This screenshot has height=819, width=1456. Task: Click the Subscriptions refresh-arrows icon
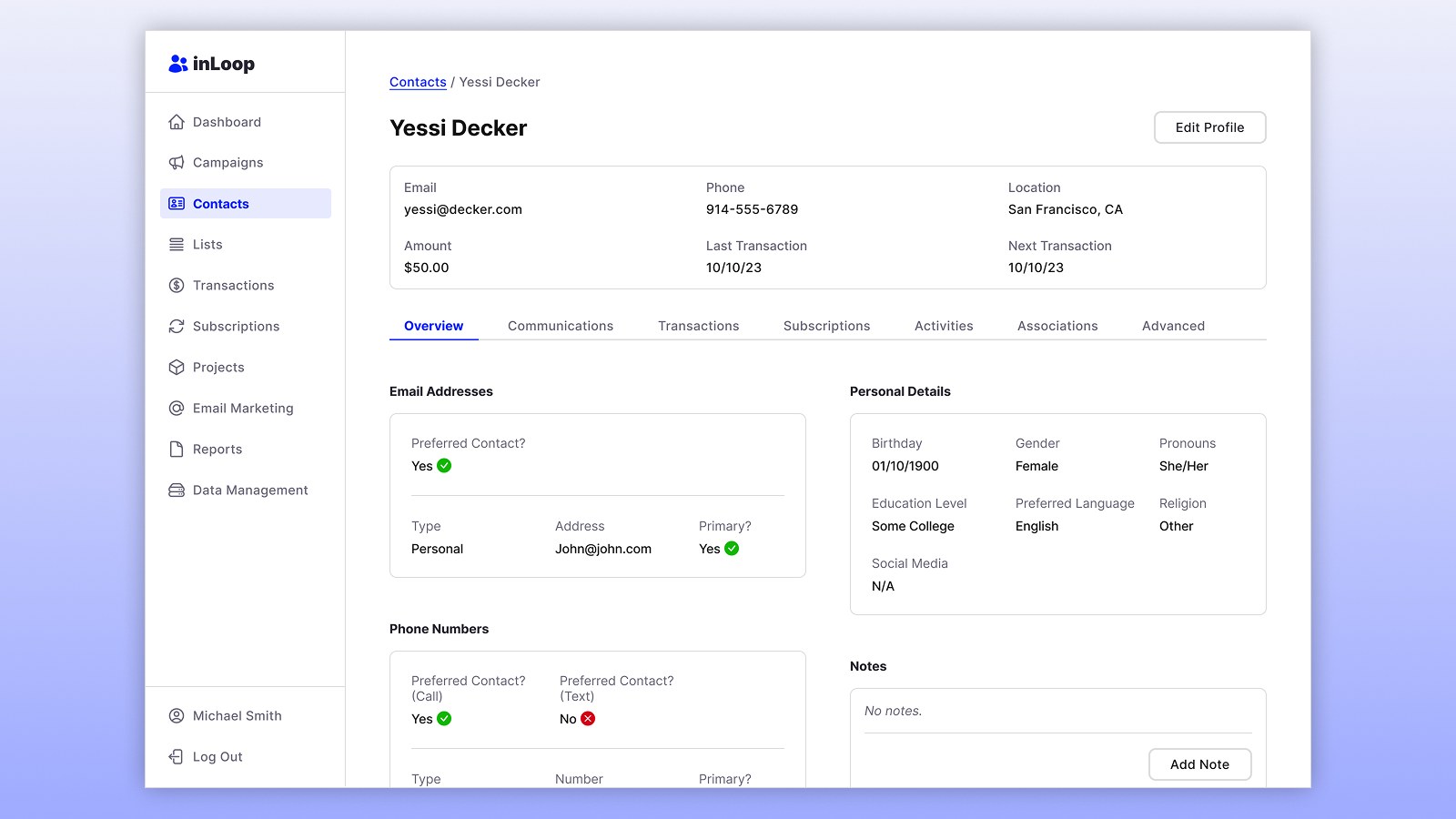pos(177,327)
